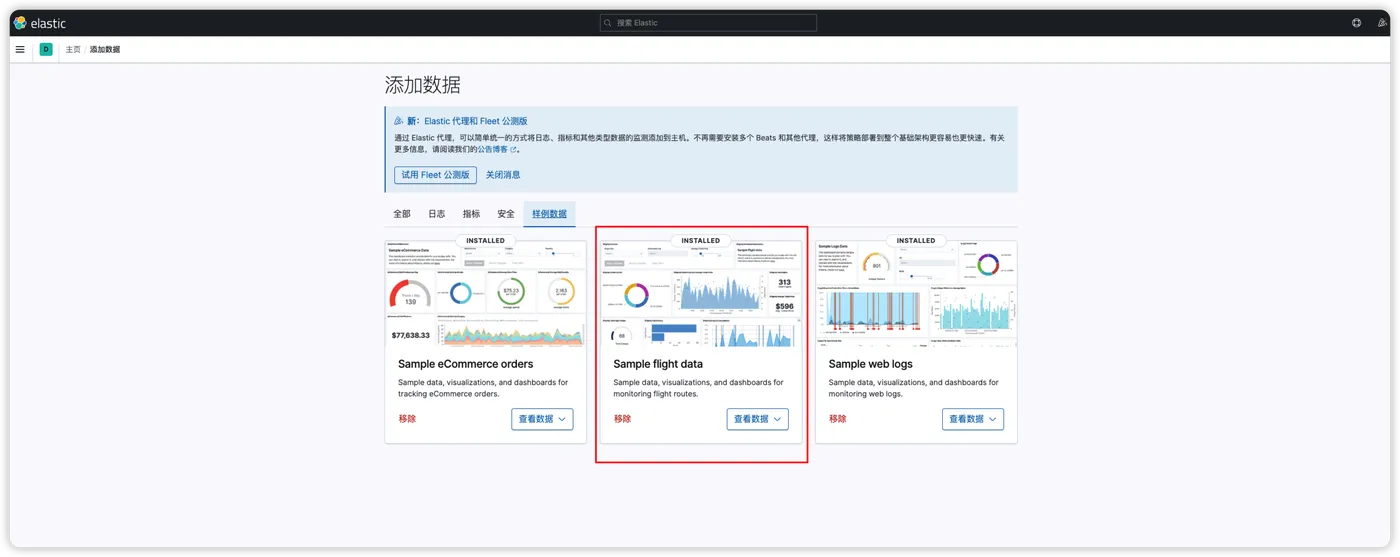Switch to the 指标 tab

472,214
